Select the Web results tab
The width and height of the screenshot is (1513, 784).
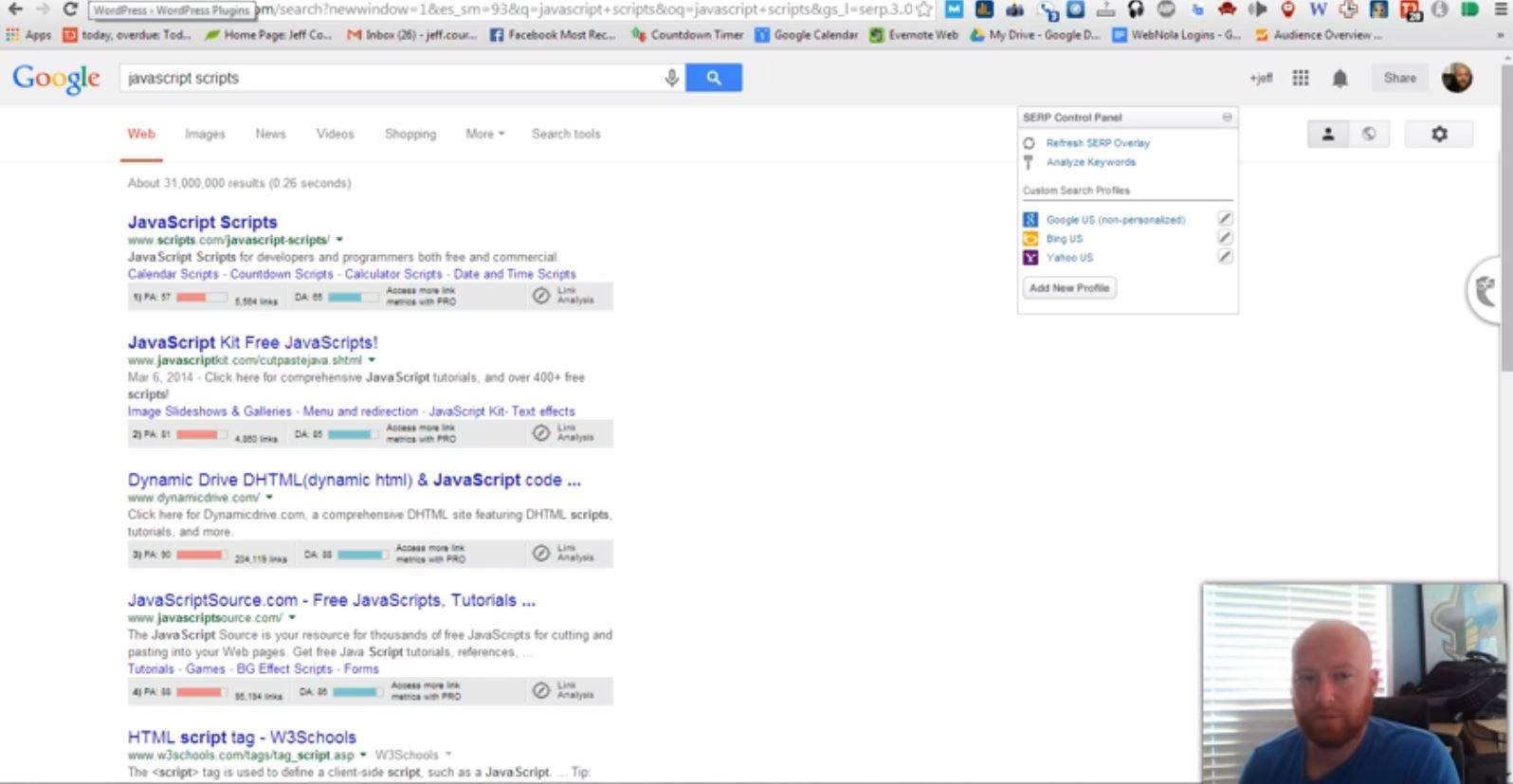click(141, 134)
